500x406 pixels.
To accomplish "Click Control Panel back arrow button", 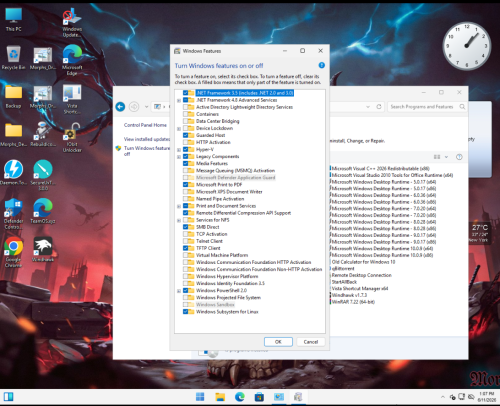I will pyautogui.click(x=120, y=107).
